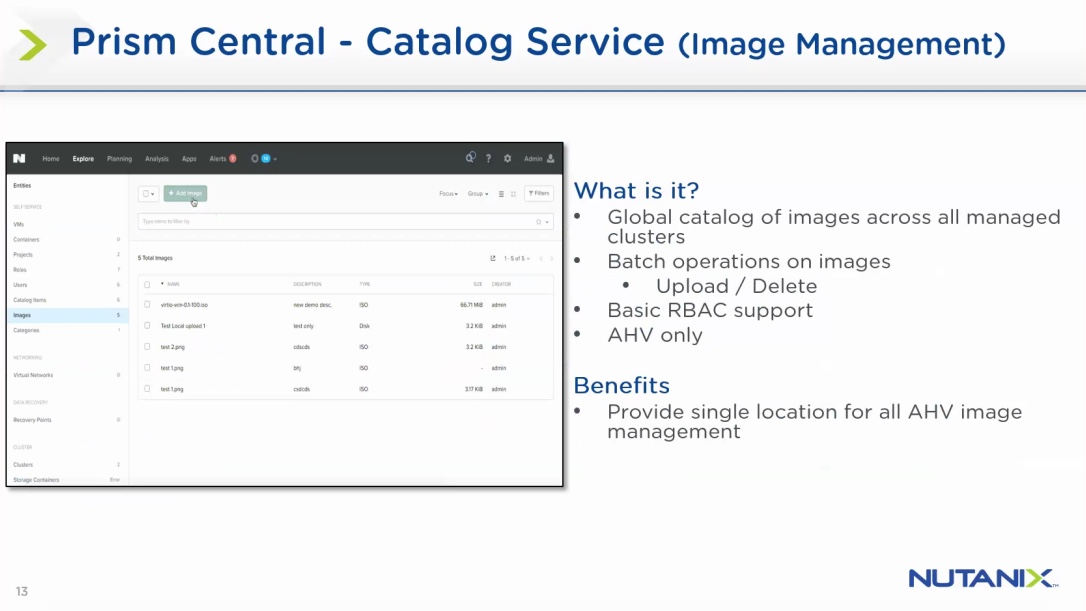Open the Group dropdown
Viewport: 1086px width, 611px height.
[478, 194]
